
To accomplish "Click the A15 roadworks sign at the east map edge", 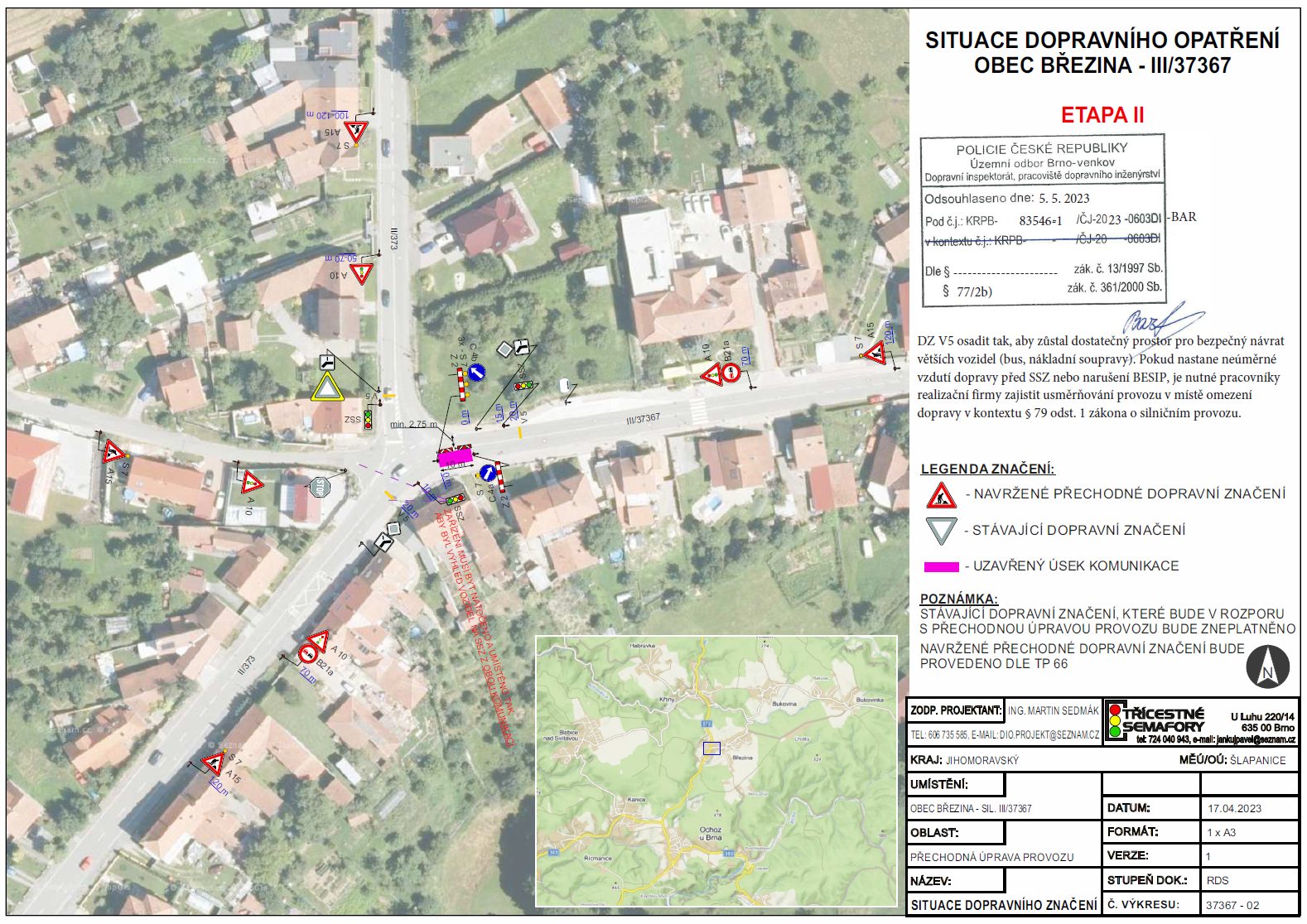I will pyautogui.click(x=875, y=354).
